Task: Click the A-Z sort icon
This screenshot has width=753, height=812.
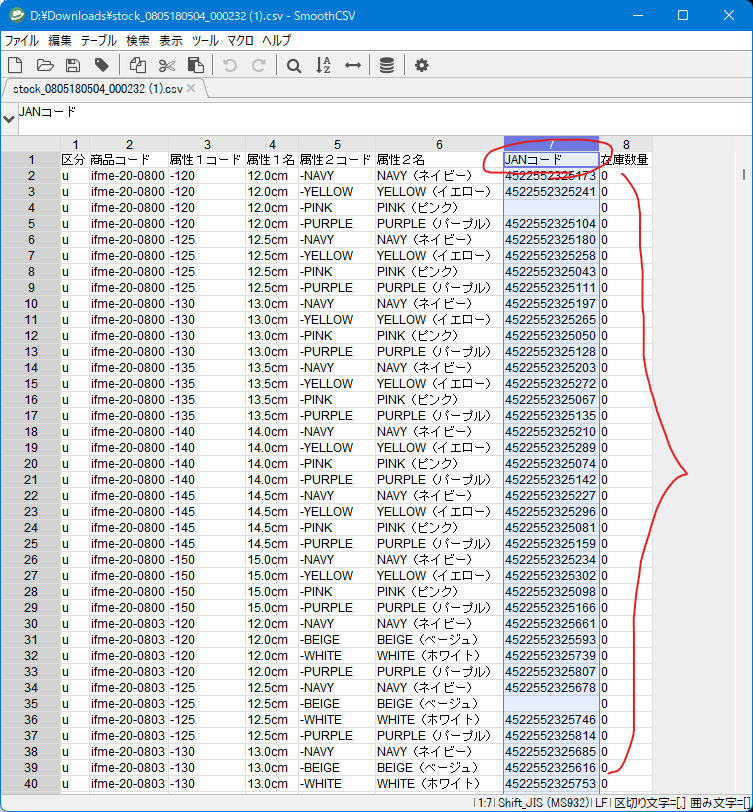Action: (x=323, y=65)
